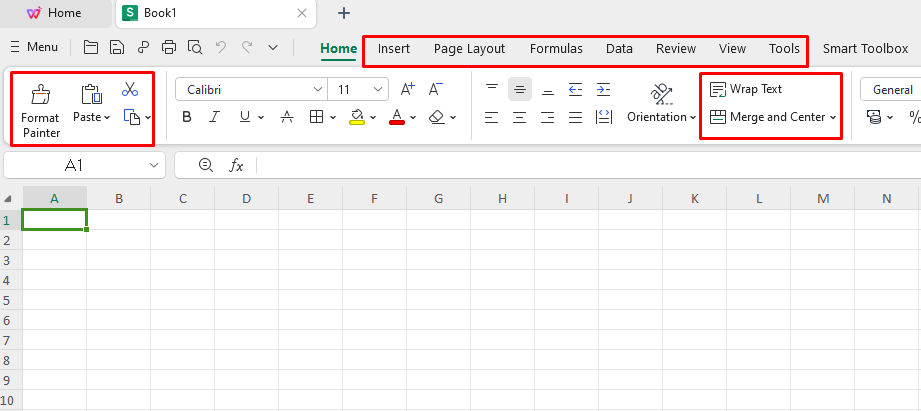The image size is (921, 411).
Task: Align text right
Action: [547, 117]
